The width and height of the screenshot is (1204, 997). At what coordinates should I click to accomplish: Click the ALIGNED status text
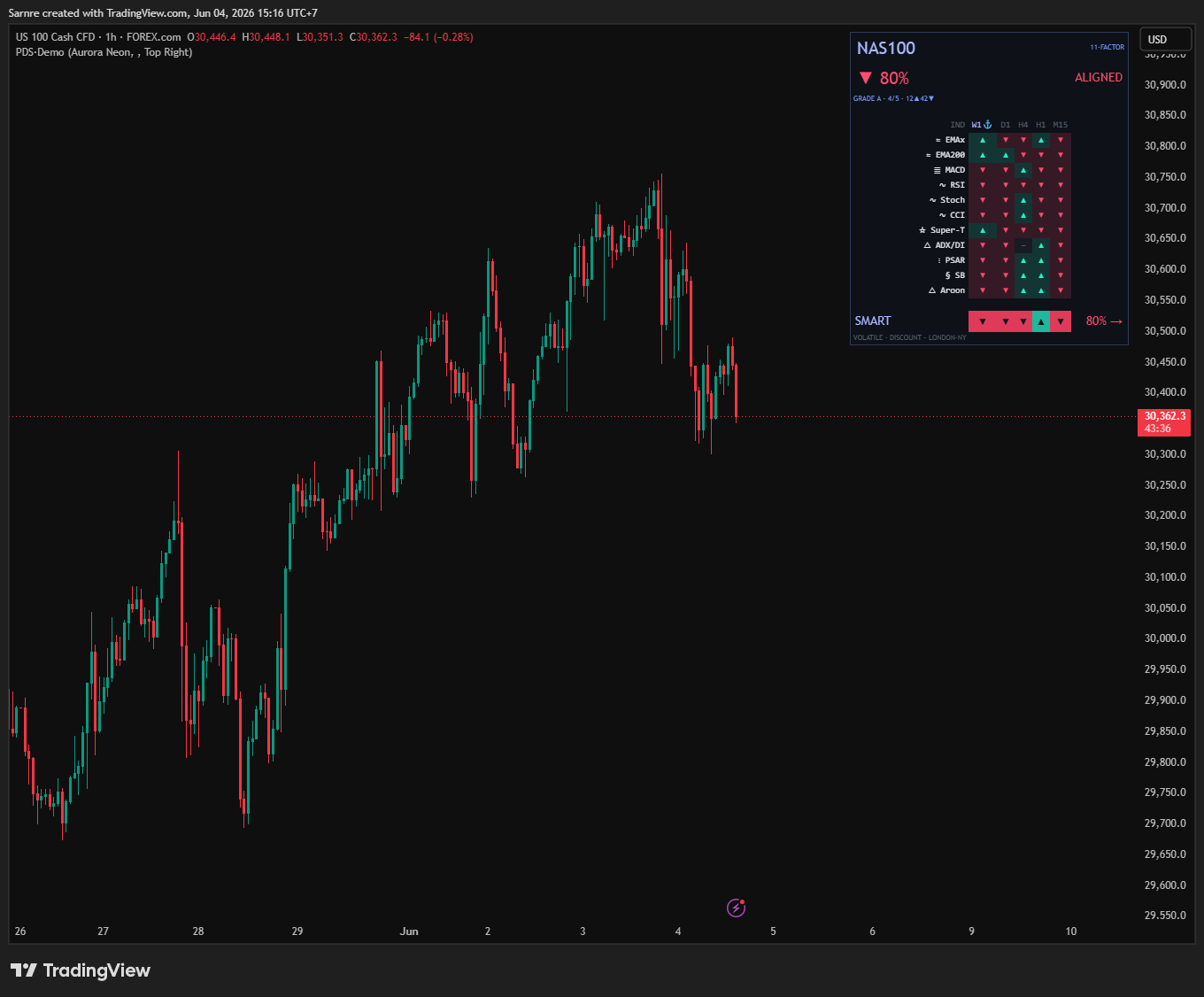pyautogui.click(x=1099, y=78)
